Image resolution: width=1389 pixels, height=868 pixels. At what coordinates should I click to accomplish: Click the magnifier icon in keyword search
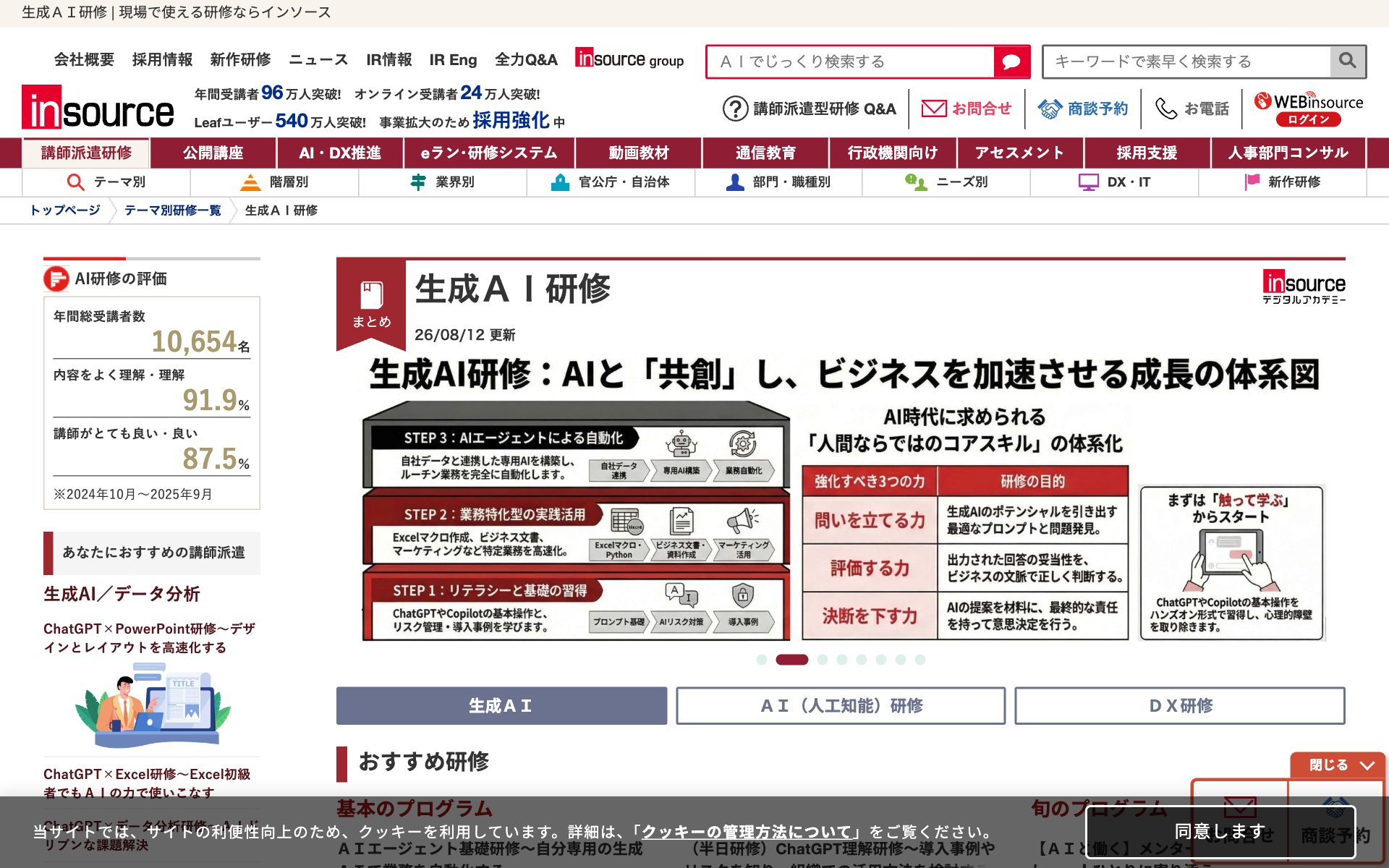tap(1347, 61)
